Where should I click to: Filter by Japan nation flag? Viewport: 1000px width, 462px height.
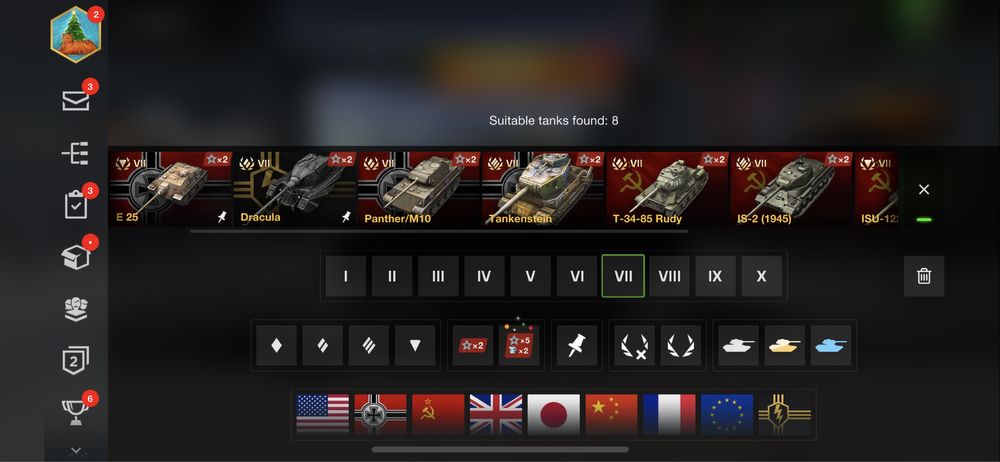coord(554,415)
